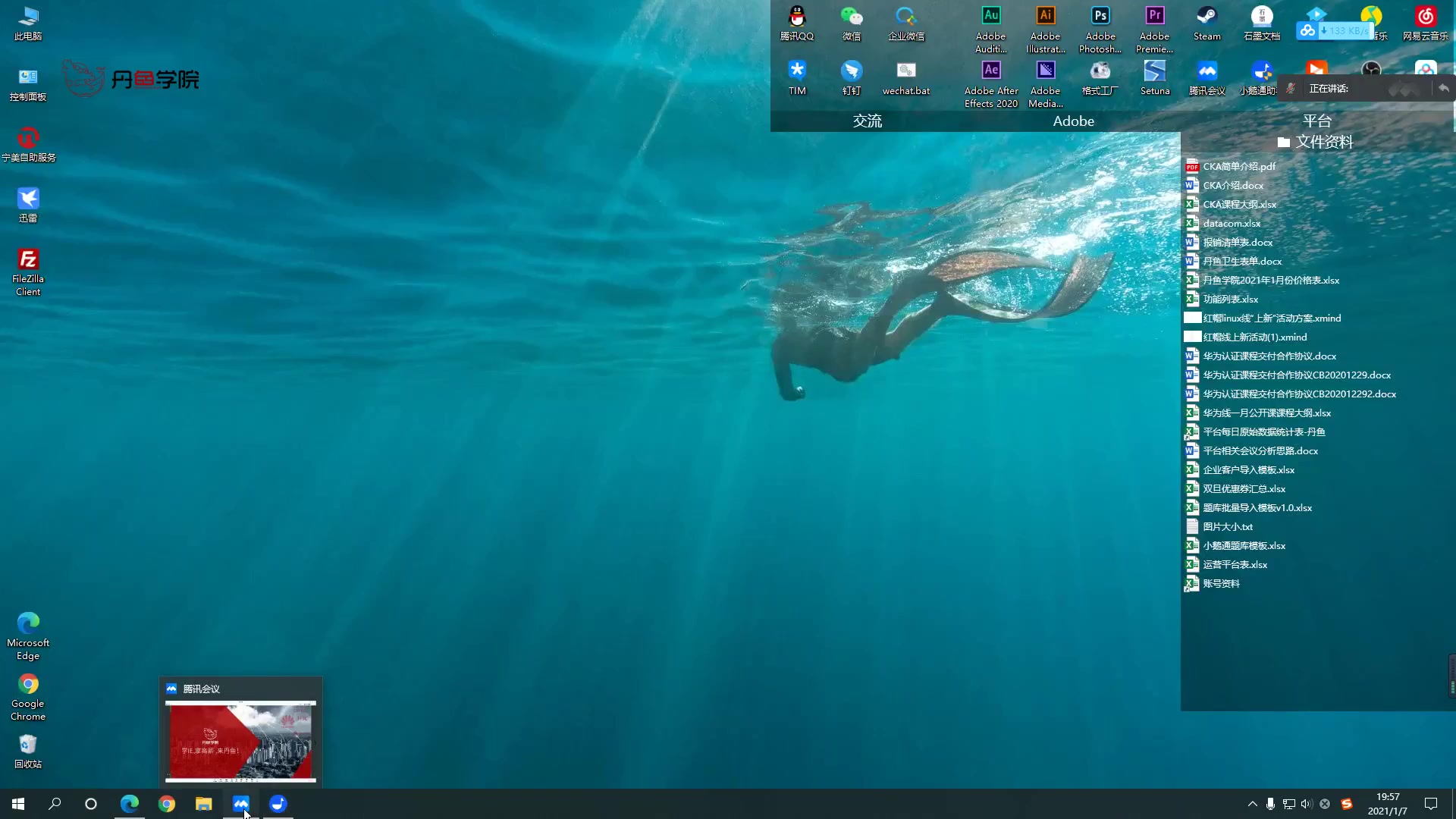This screenshot has height=819, width=1456.
Task: Open the 腾讯QQ desktop shortcut
Action: [797, 23]
